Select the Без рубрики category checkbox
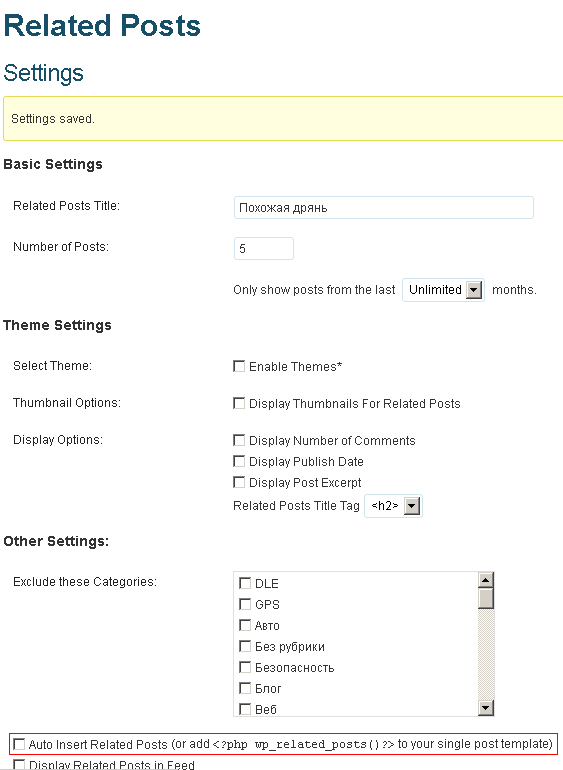 point(245,646)
